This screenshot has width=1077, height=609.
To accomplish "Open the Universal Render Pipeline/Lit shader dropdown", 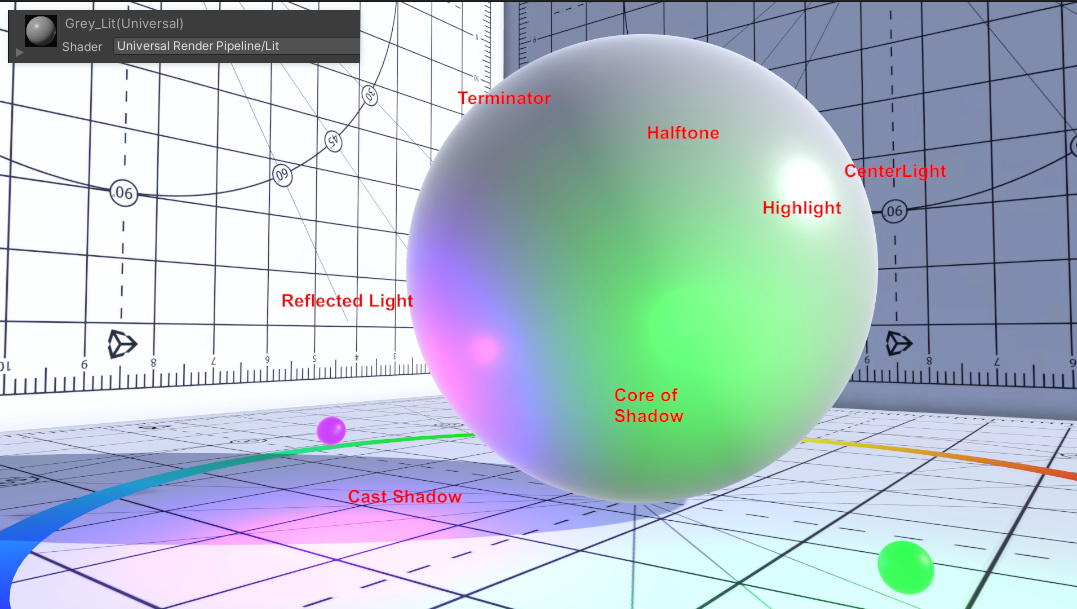I will pos(236,46).
